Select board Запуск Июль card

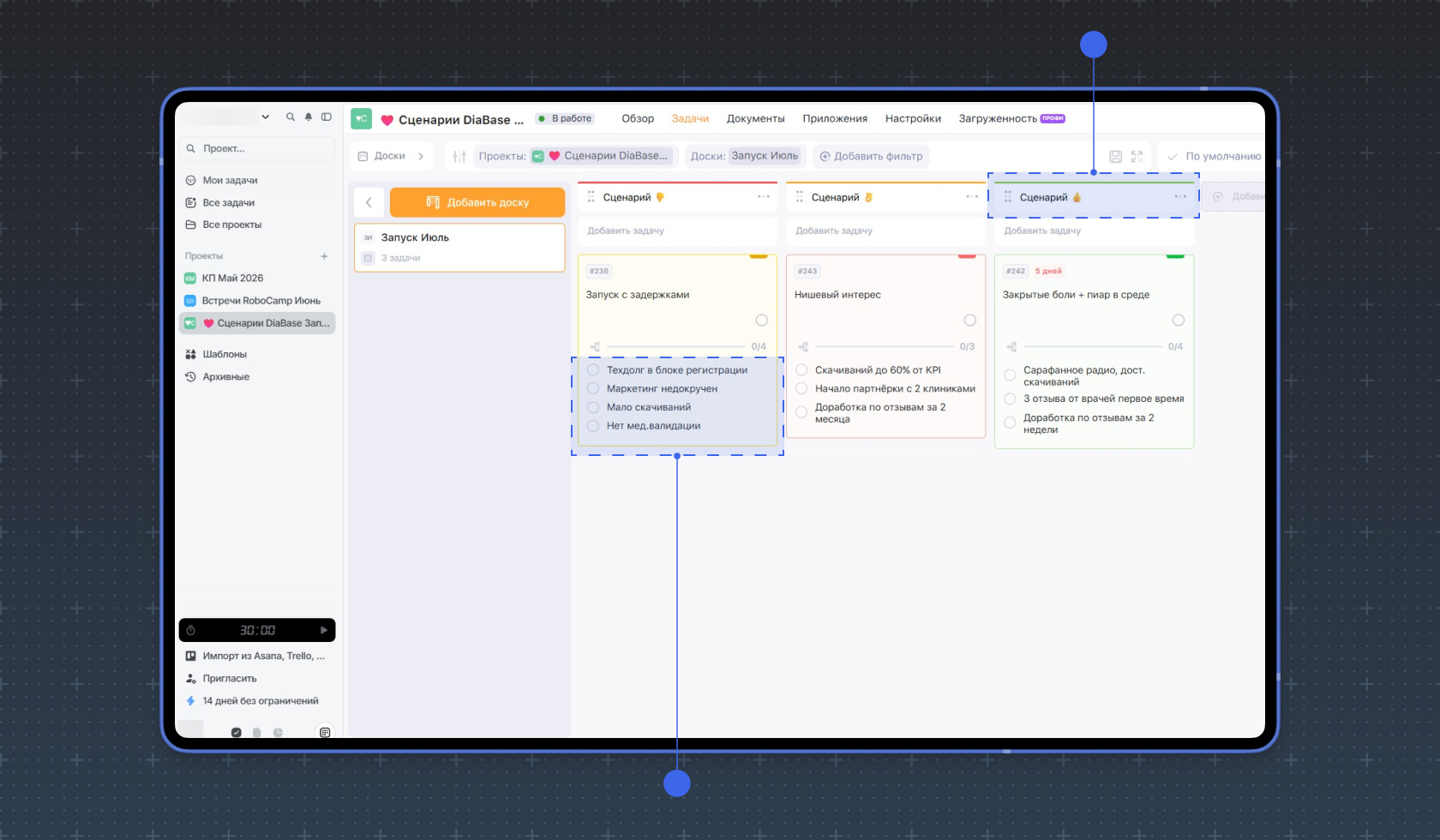click(x=459, y=248)
